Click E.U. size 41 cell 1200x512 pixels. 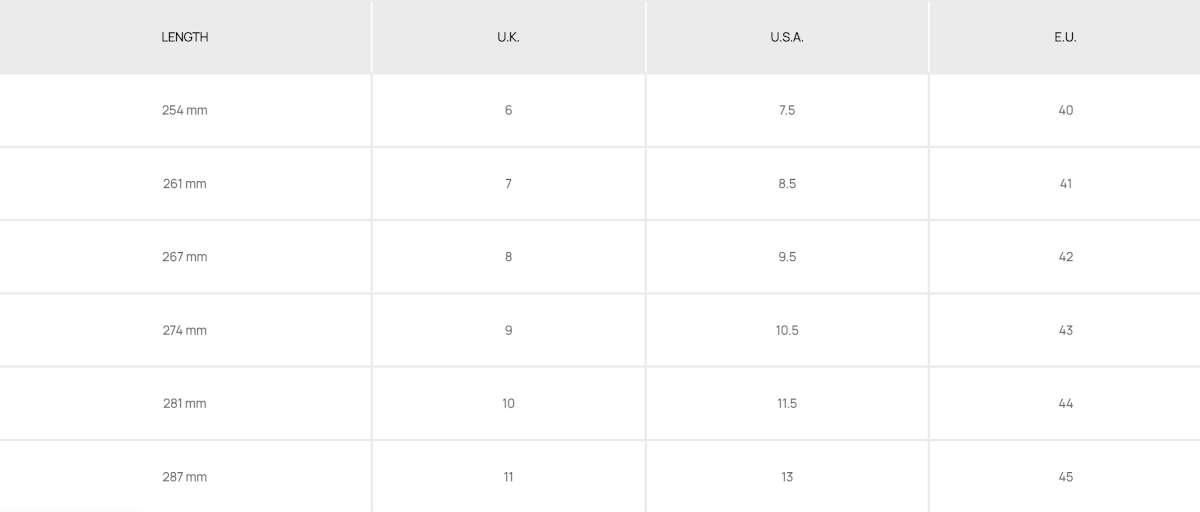[x=1065, y=184]
